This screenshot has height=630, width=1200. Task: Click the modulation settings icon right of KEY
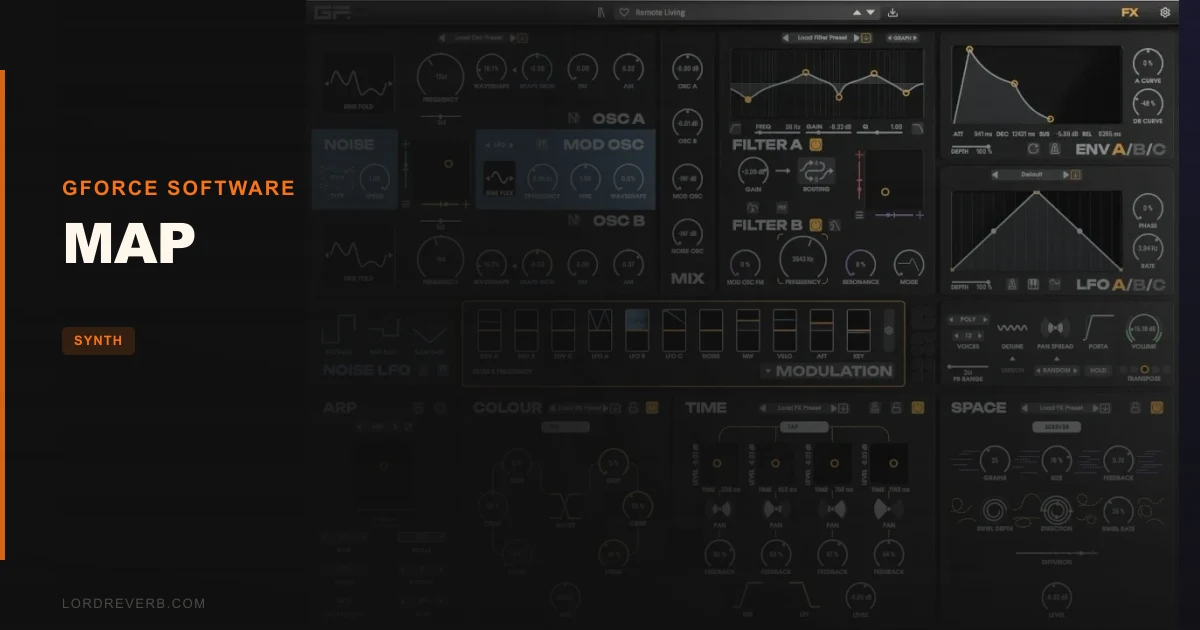(890, 330)
